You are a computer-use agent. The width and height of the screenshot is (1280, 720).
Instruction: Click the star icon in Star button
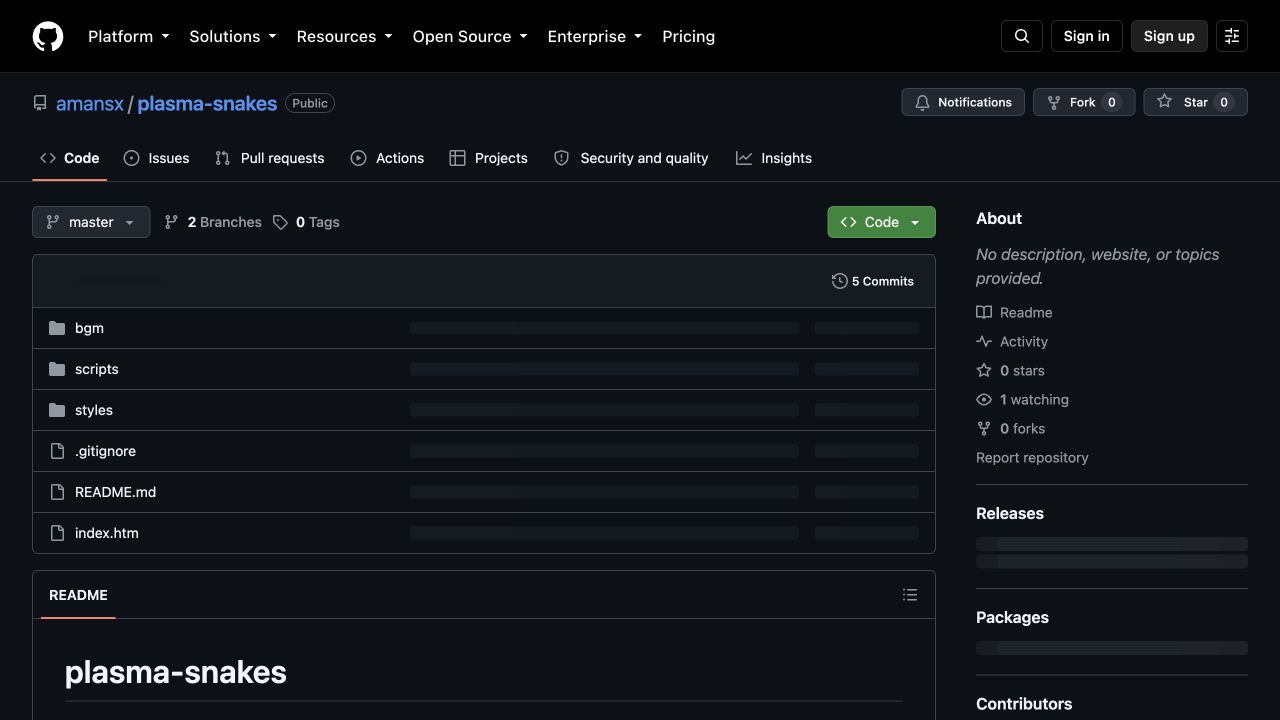pyautogui.click(x=1164, y=102)
